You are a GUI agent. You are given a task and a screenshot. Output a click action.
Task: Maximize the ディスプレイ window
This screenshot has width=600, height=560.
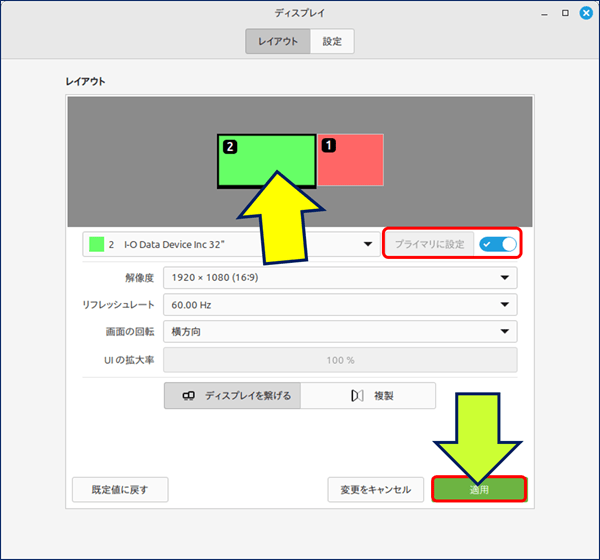click(565, 13)
